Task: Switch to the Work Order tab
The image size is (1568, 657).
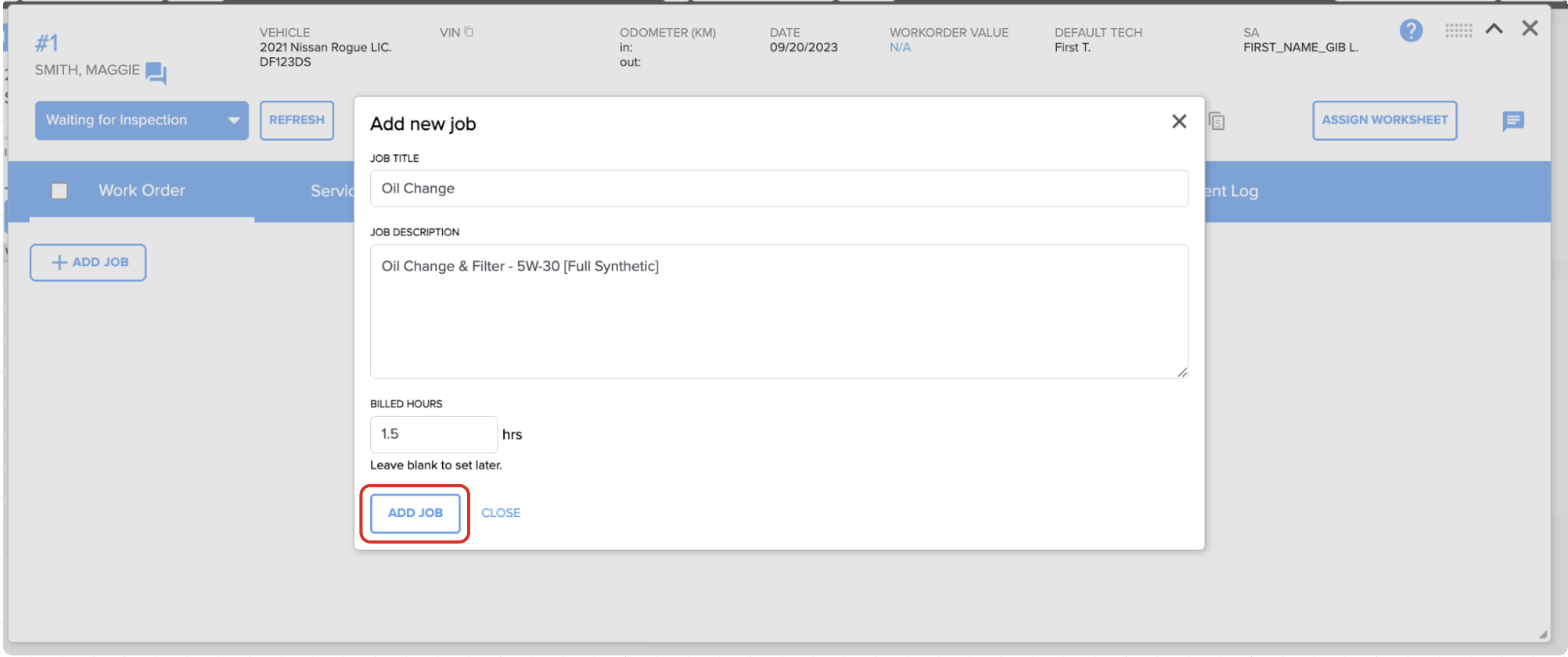Action: coord(142,191)
